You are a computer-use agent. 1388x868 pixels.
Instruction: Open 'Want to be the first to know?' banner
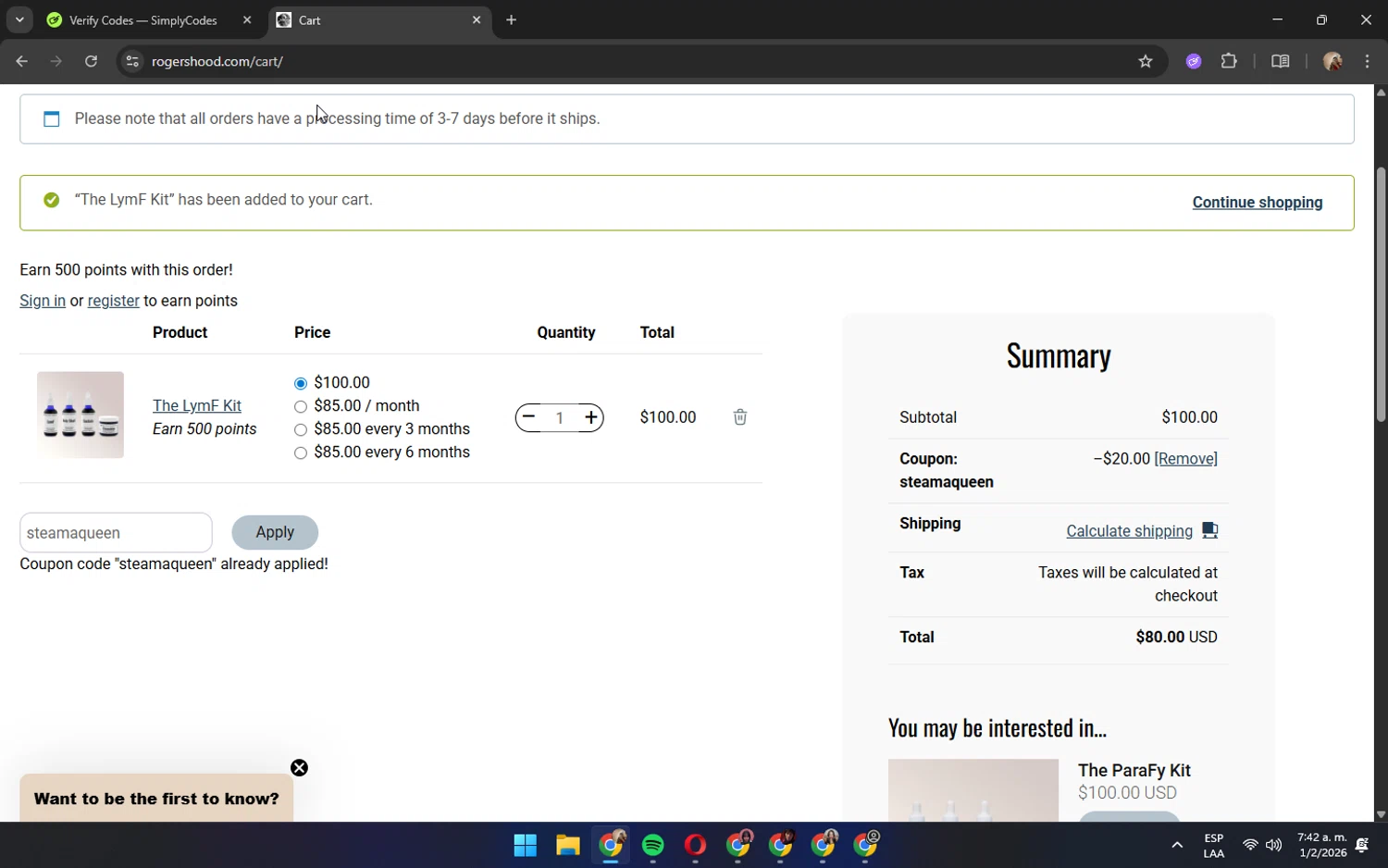click(156, 799)
